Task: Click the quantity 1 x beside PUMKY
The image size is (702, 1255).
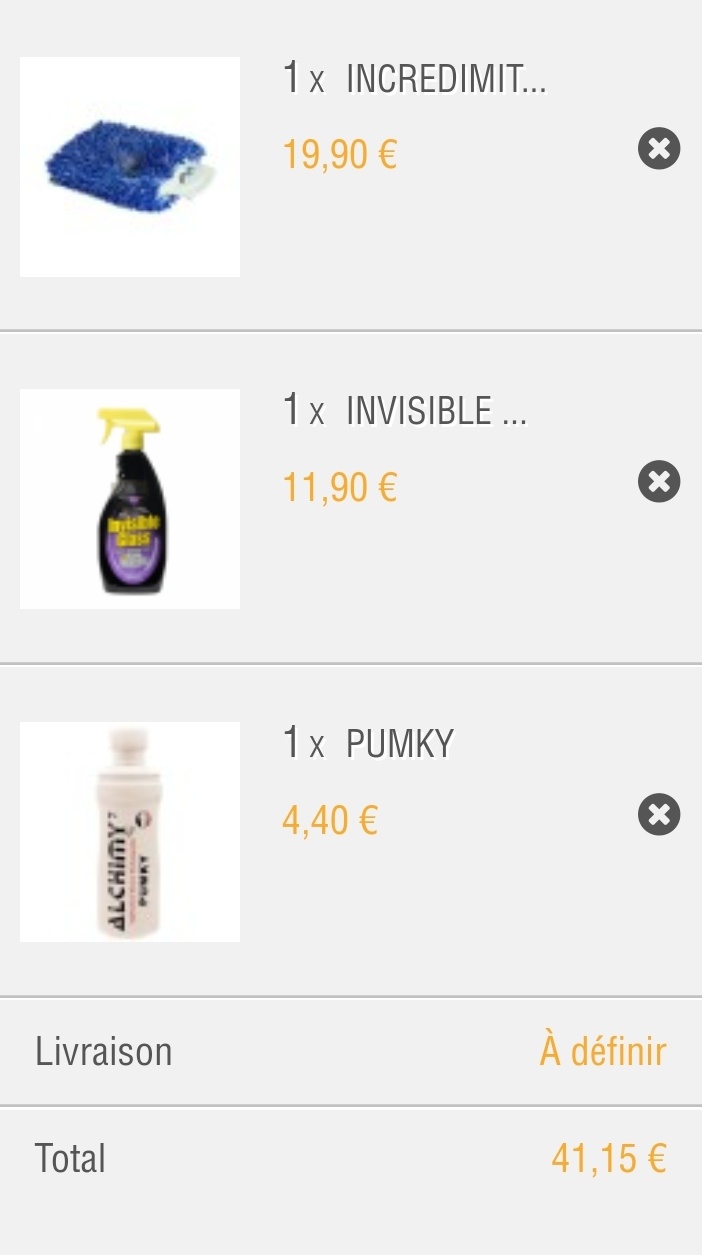Action: (x=304, y=744)
